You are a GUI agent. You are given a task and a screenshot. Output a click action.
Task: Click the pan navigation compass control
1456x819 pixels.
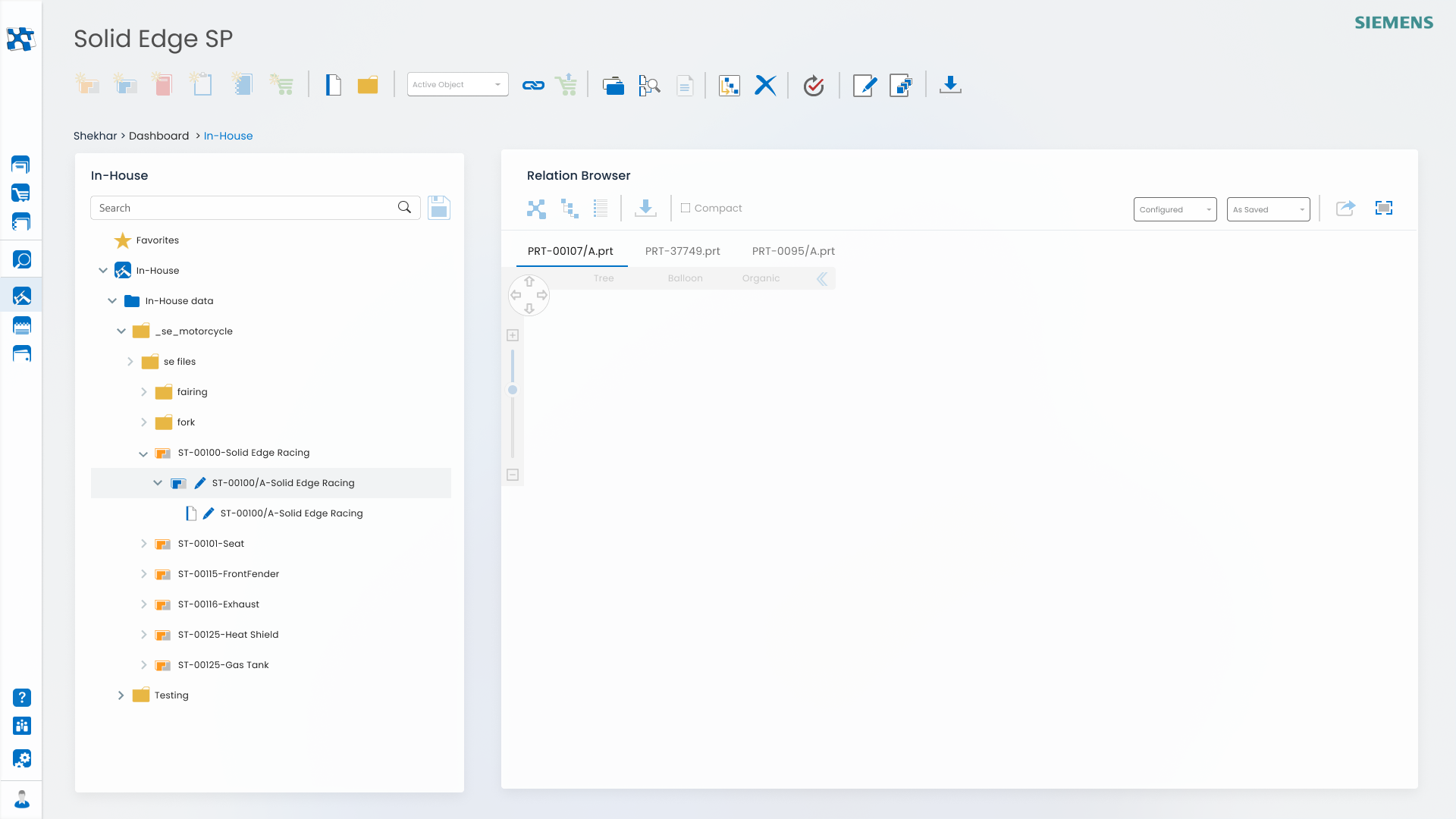point(529,295)
